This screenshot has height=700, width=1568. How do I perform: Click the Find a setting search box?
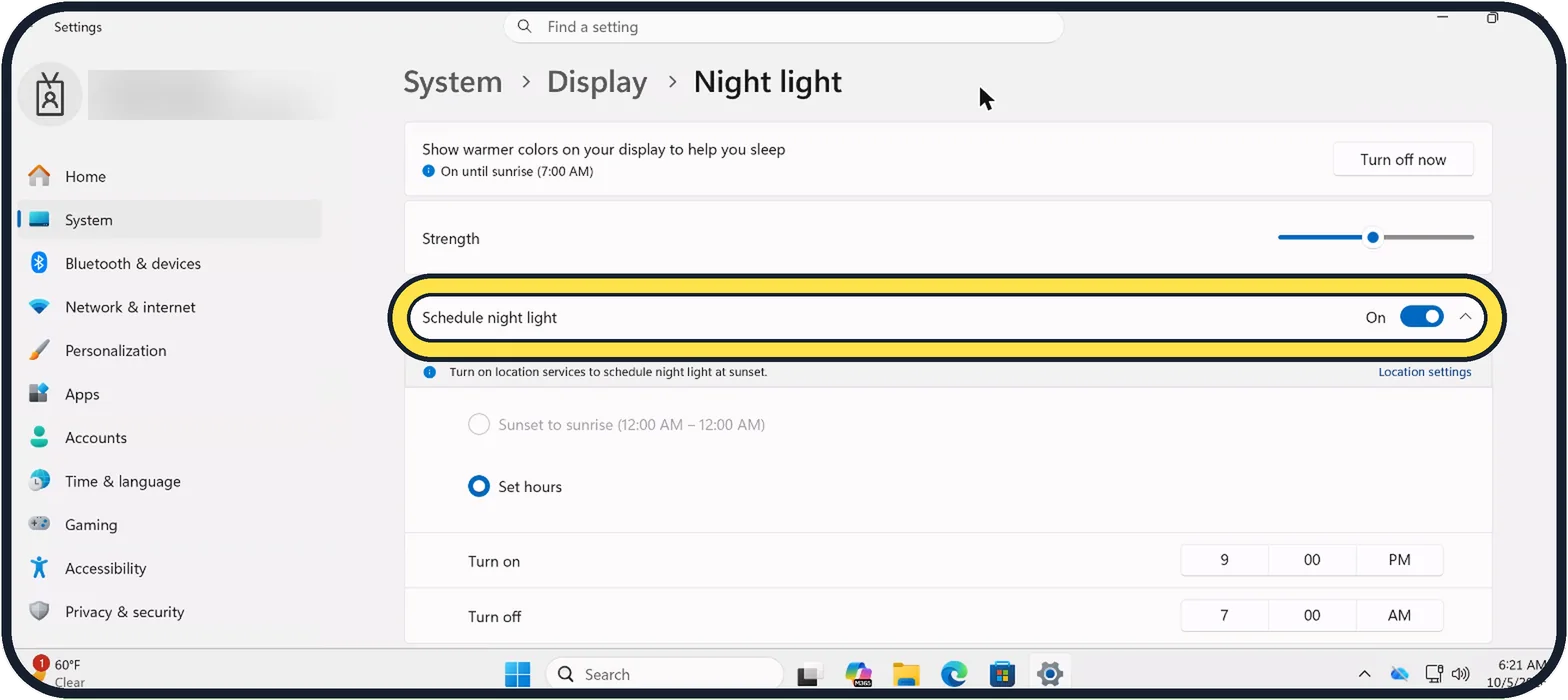coord(783,27)
